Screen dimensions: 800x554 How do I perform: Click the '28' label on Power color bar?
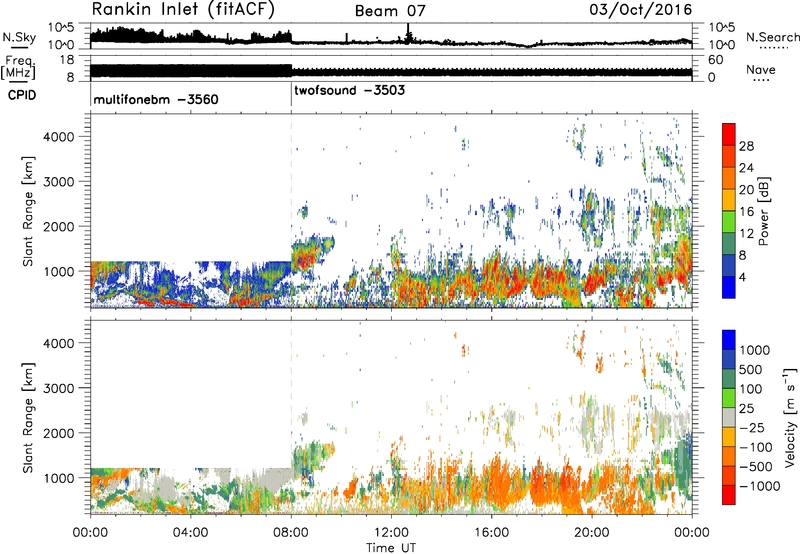[x=746, y=146]
